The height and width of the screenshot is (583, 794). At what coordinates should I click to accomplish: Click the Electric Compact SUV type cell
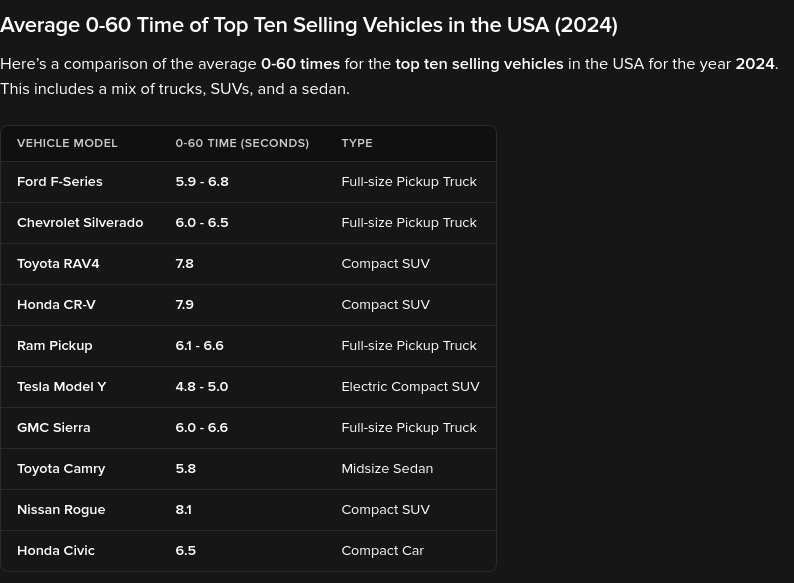point(410,387)
